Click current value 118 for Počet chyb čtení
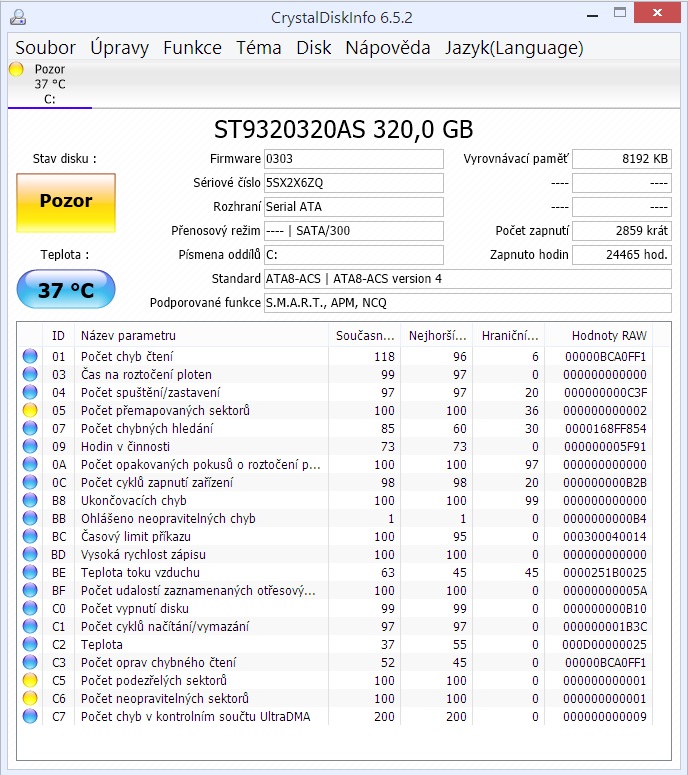This screenshot has height=775, width=688. coord(384,357)
